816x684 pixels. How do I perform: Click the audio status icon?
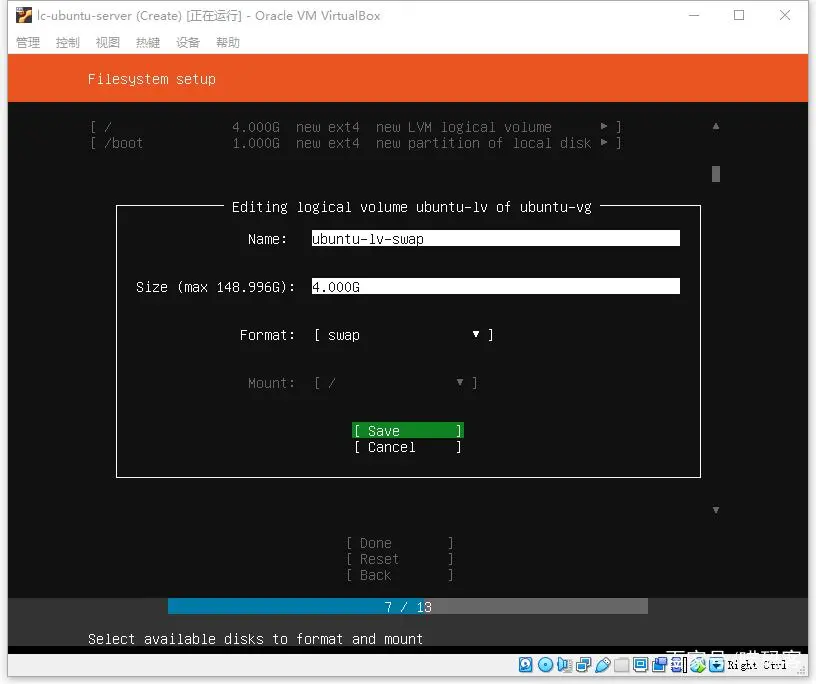(x=565, y=665)
